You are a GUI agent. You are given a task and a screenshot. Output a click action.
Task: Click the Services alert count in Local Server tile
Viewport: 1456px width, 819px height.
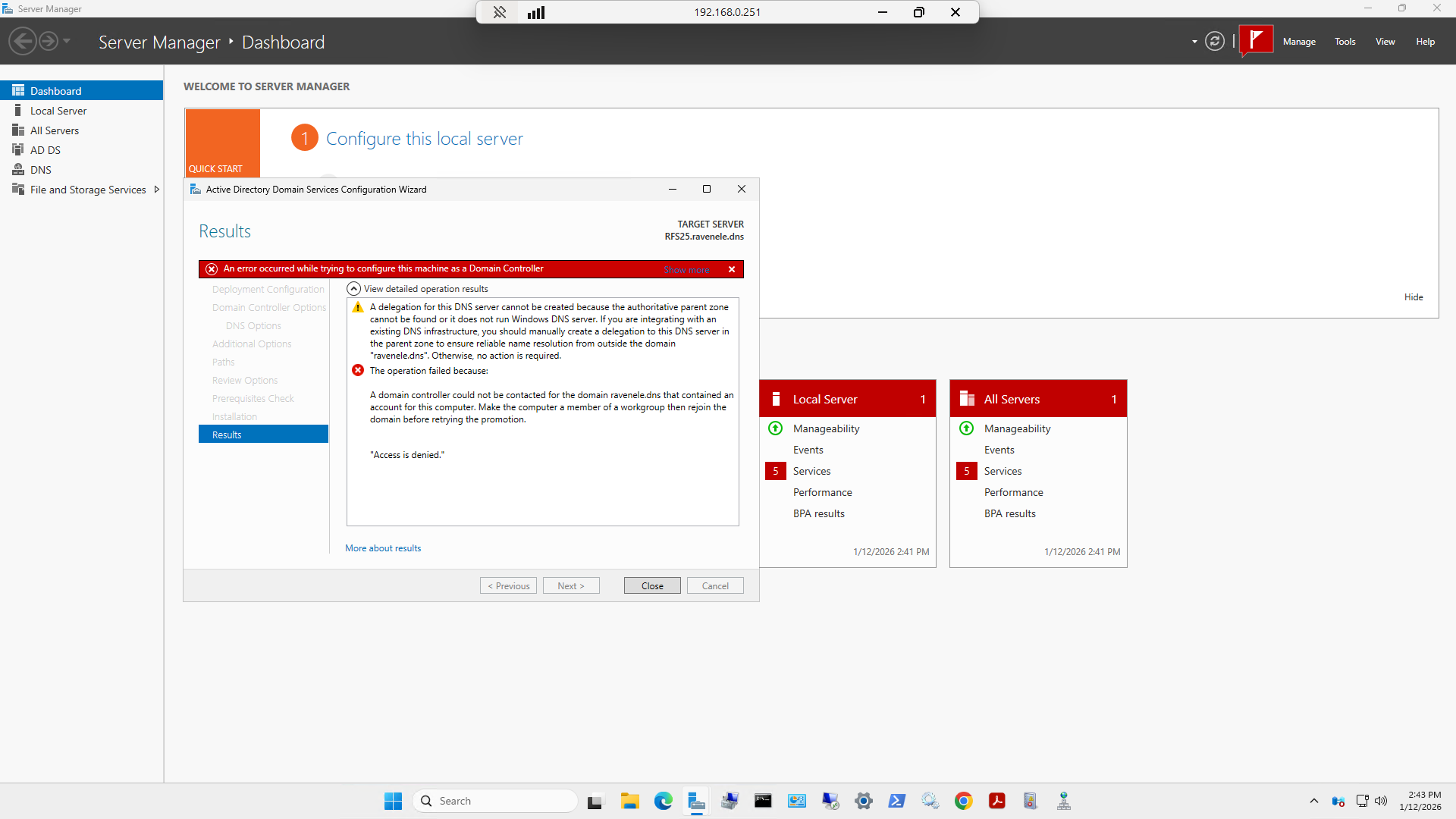775,471
